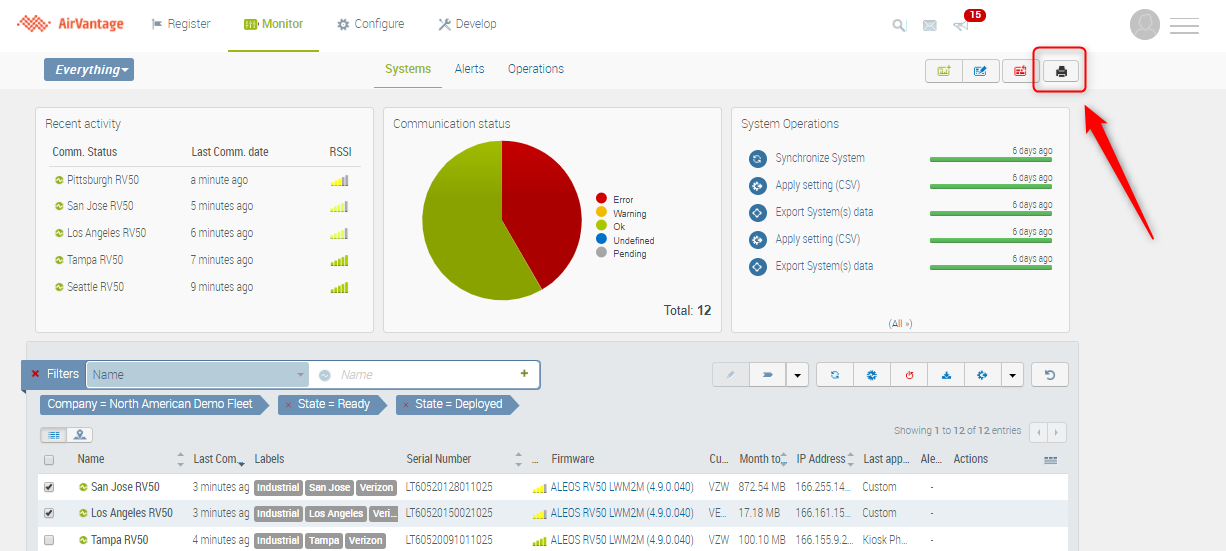Click the envelope messages icon
Image resolution: width=1226 pixels, height=551 pixels.
pos(930,25)
